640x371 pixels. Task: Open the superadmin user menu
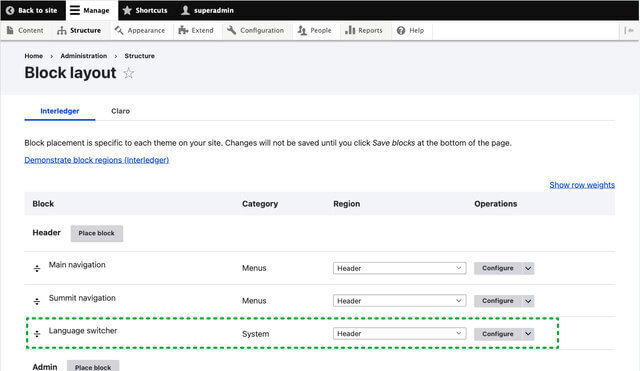pyautogui.click(x=207, y=10)
